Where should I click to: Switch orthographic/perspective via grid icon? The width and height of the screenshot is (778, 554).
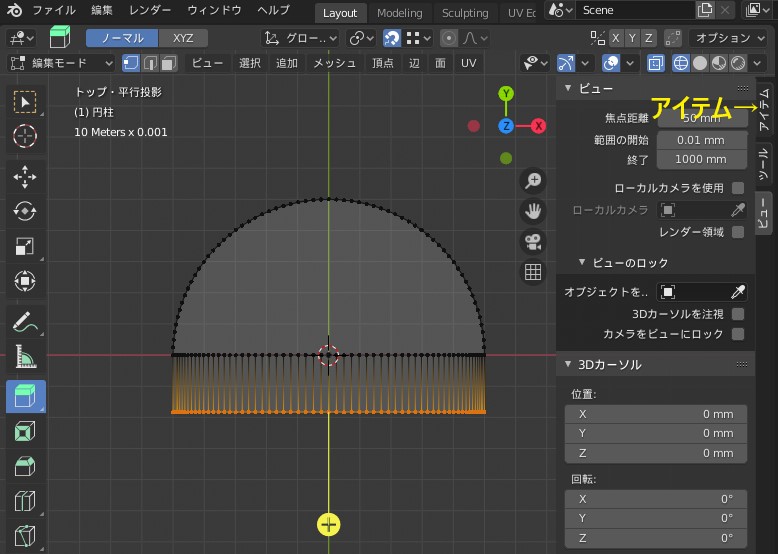[533, 272]
